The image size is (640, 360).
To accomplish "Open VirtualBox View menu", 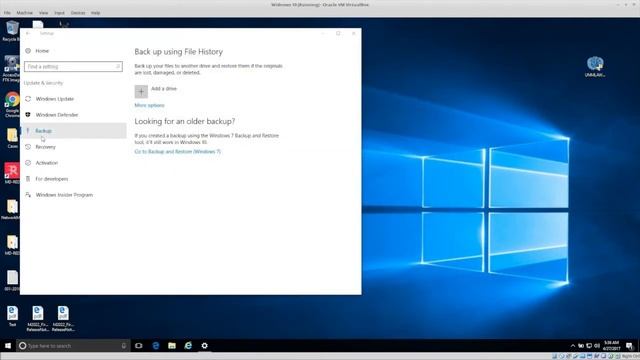I will [x=43, y=13].
